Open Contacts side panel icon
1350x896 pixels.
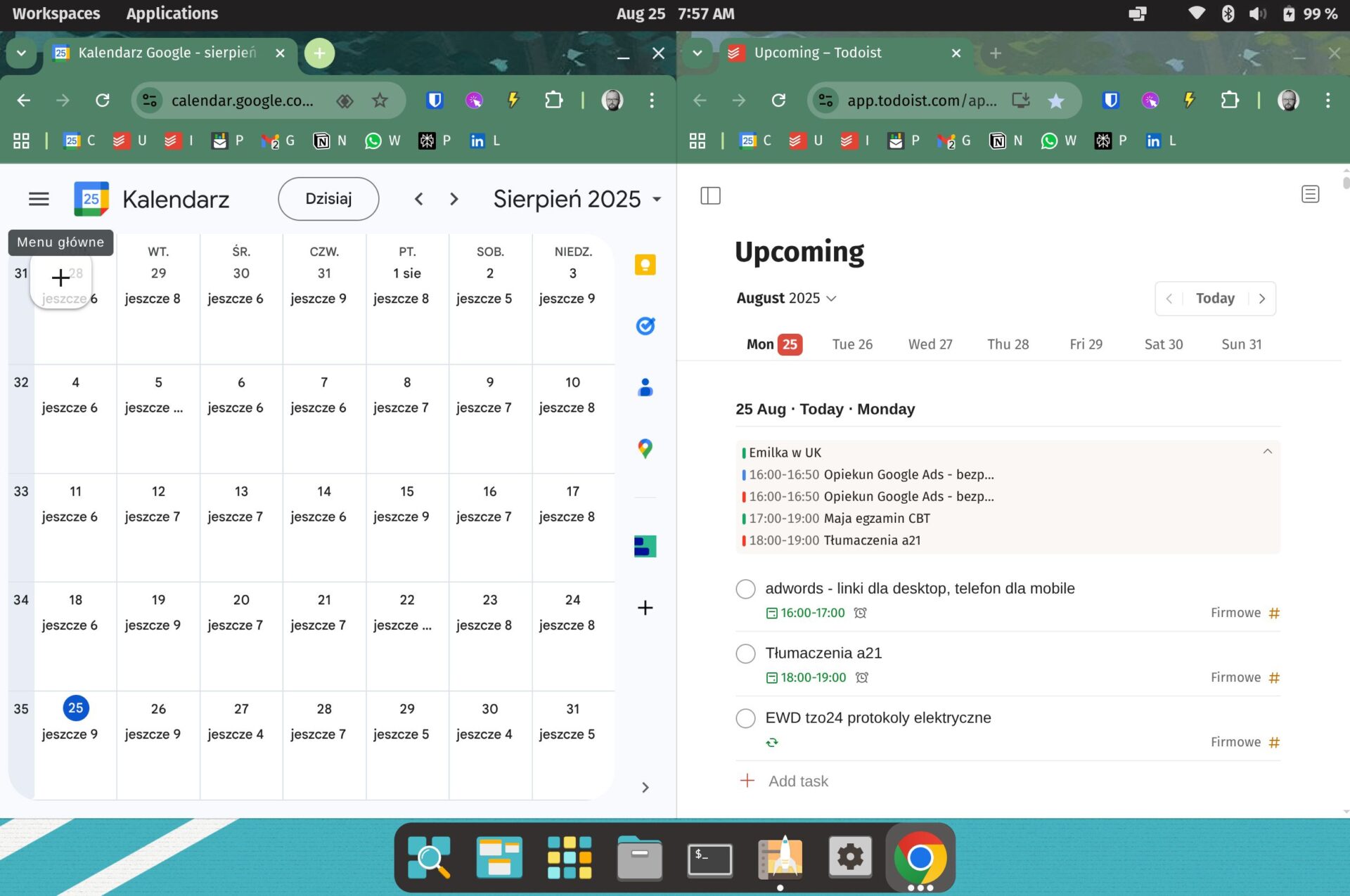645,387
